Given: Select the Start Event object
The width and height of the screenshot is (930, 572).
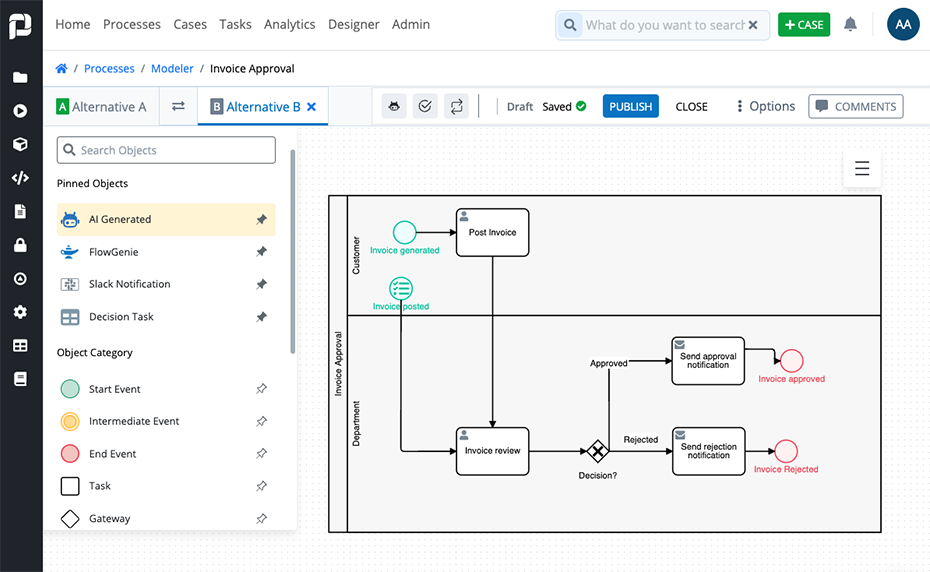Looking at the screenshot, I should point(166,389).
